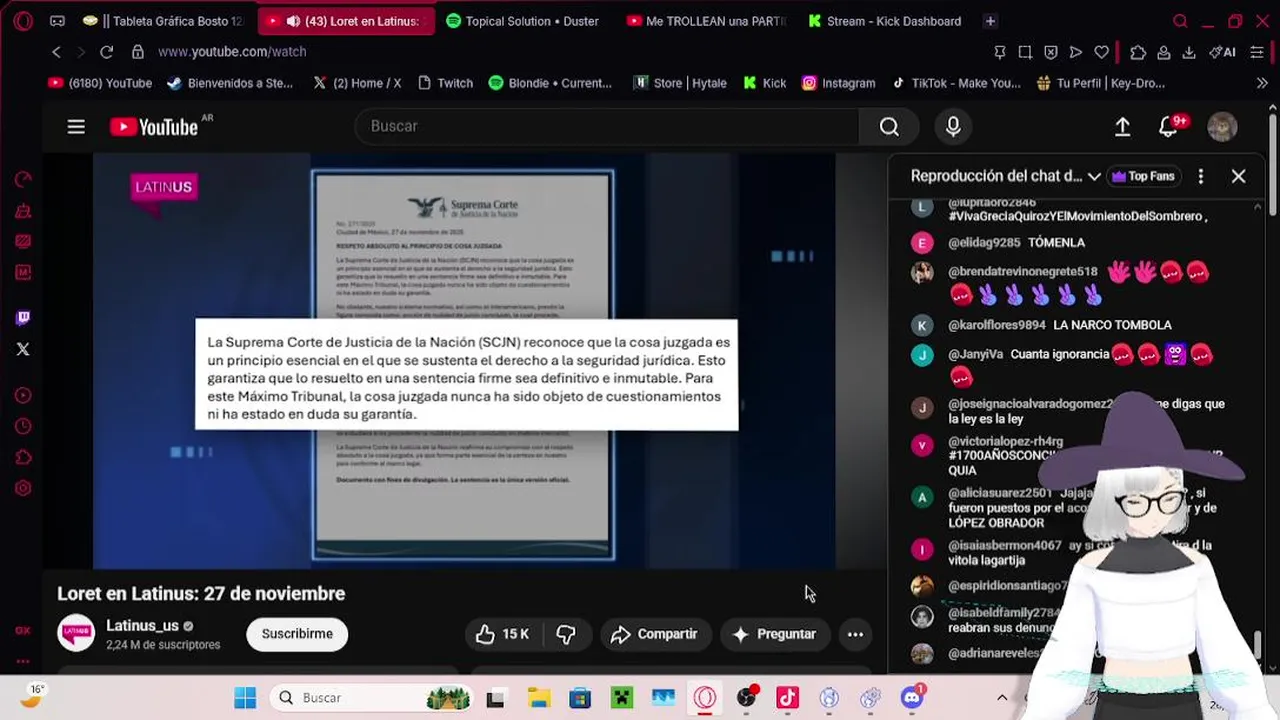Open the Blondie Spotify bookmark
The width and height of the screenshot is (1280, 720).
[x=550, y=83]
